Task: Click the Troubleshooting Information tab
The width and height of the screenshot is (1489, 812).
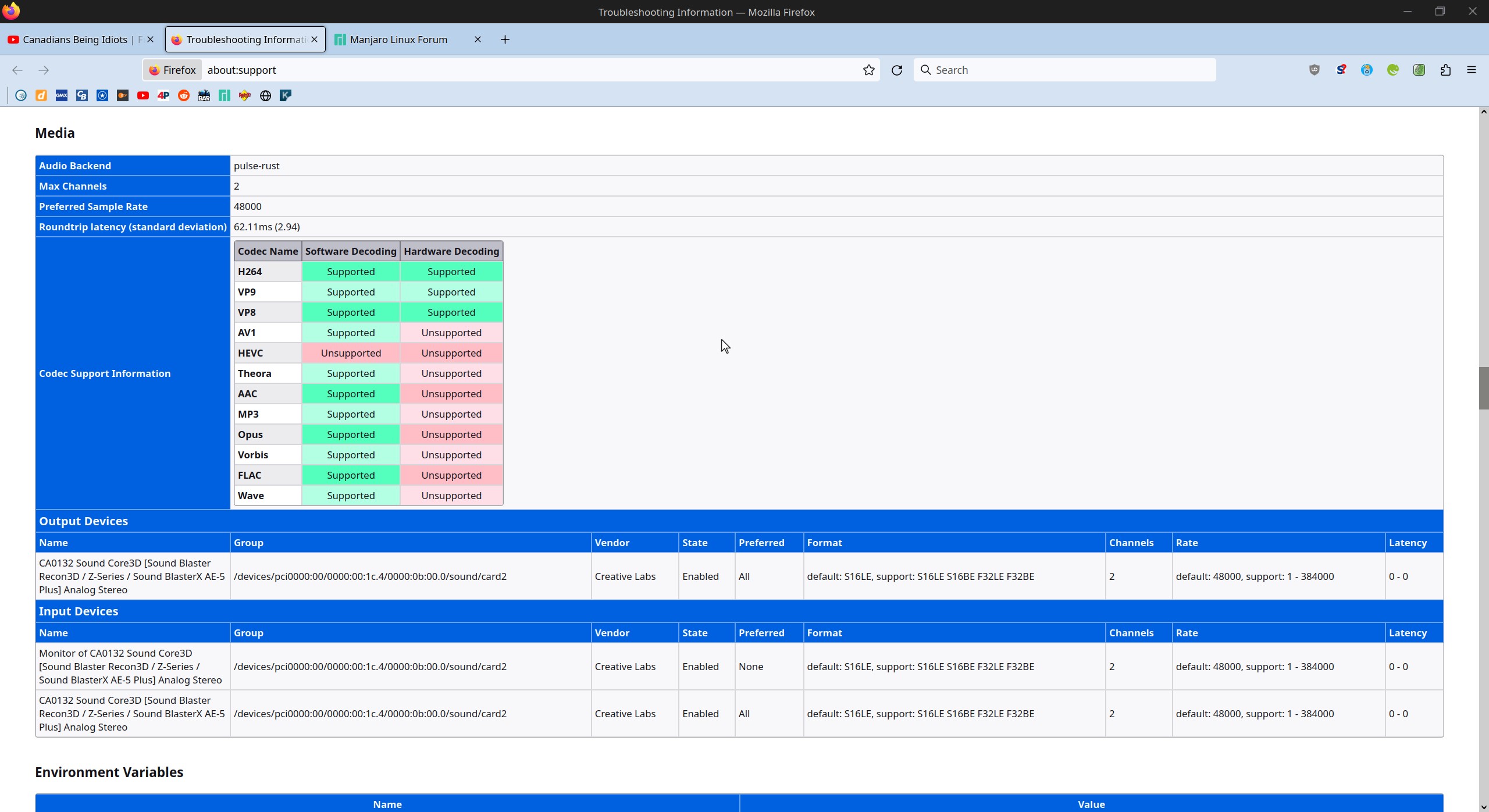Action: 245,39
